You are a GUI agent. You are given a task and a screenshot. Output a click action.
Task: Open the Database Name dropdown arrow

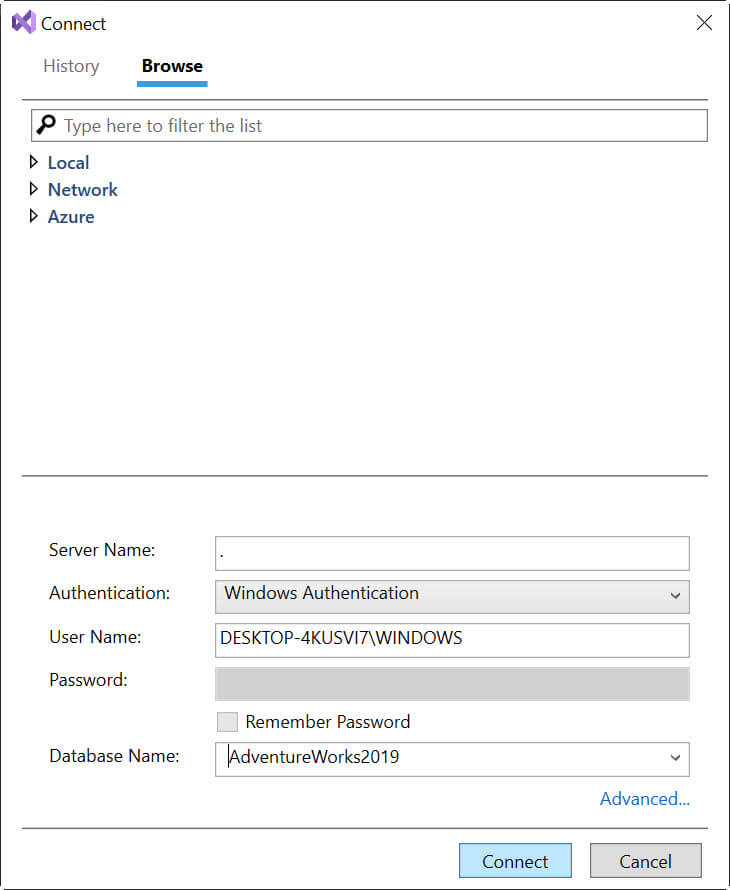click(675, 758)
